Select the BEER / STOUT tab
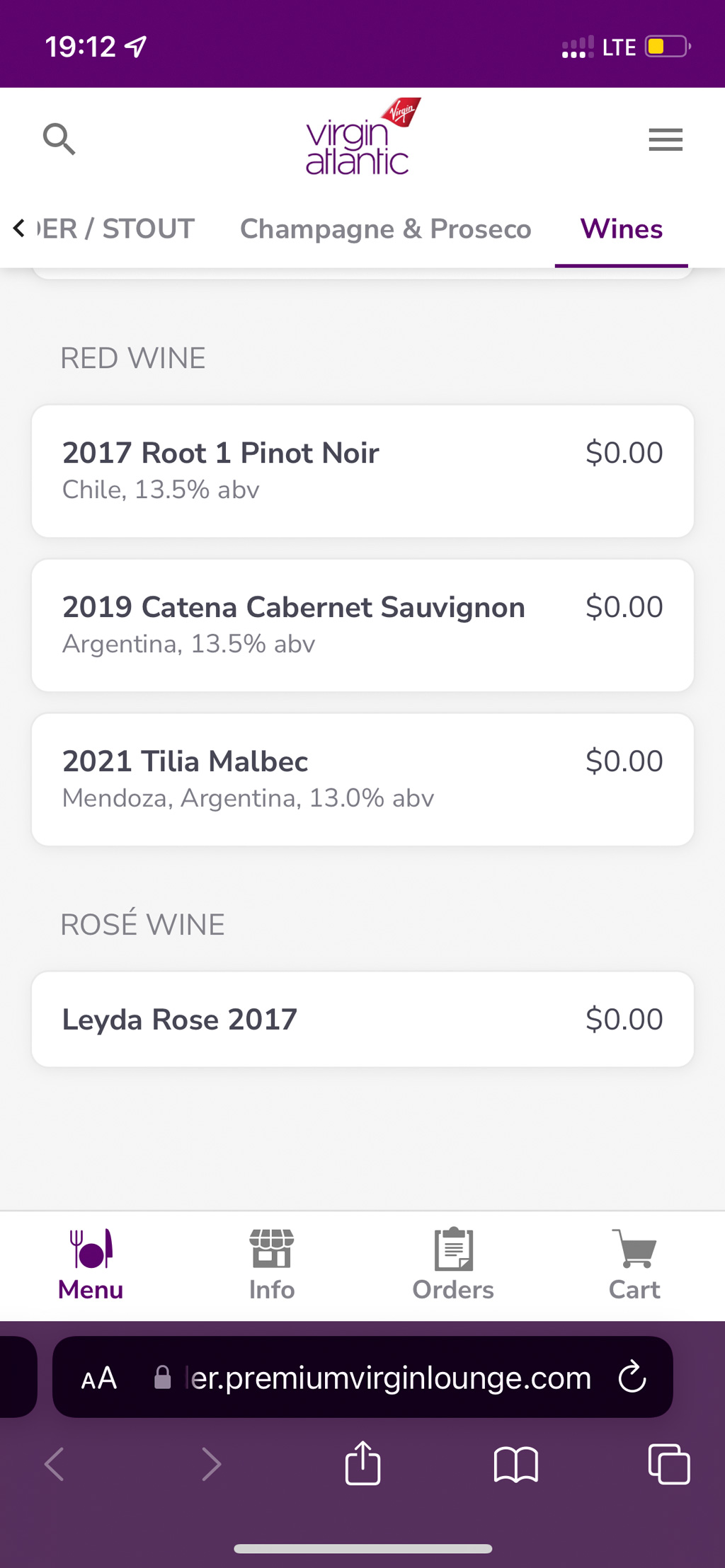725x1568 pixels. 117,229
